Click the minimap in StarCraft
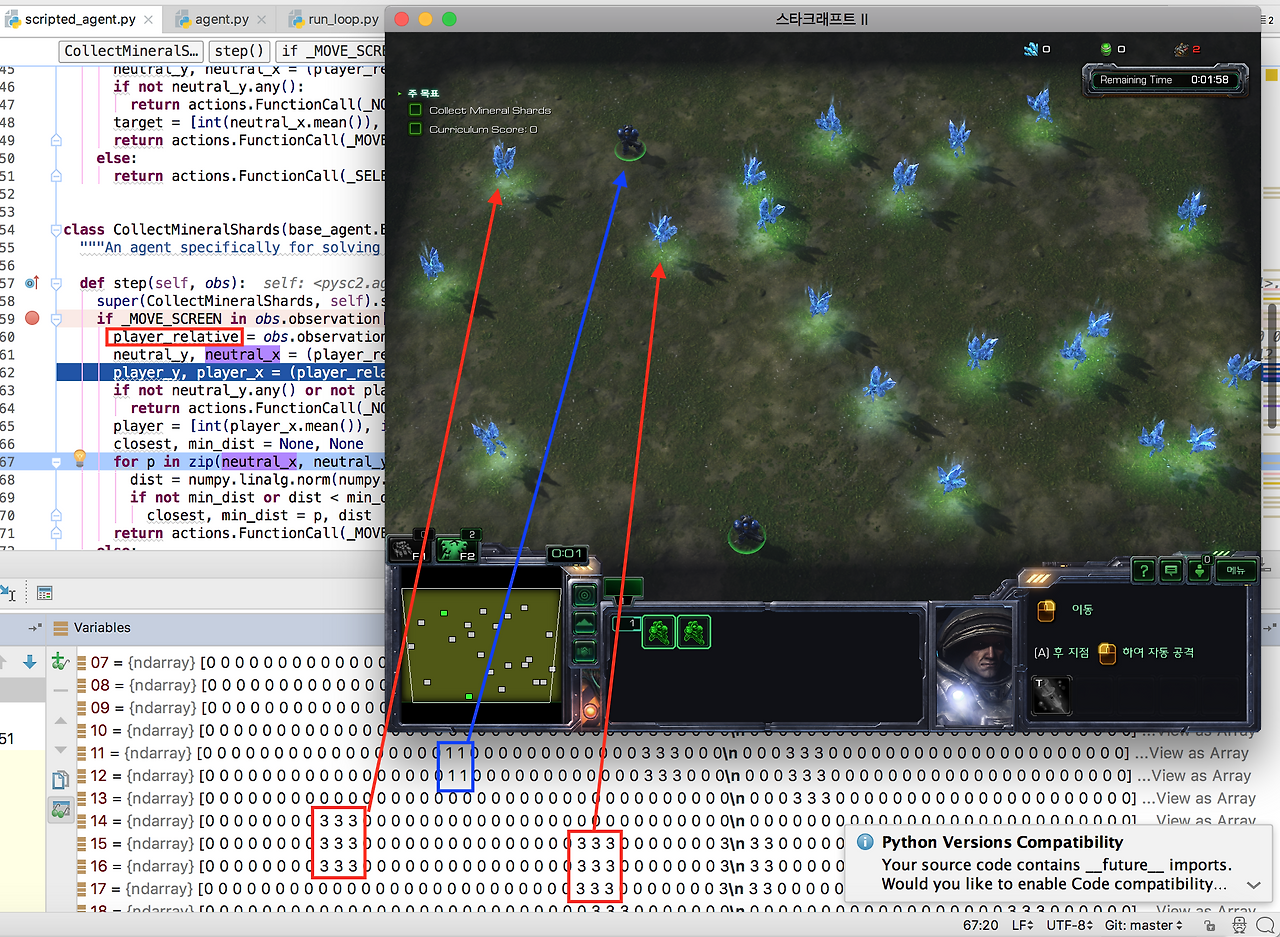 pyautogui.click(x=481, y=645)
